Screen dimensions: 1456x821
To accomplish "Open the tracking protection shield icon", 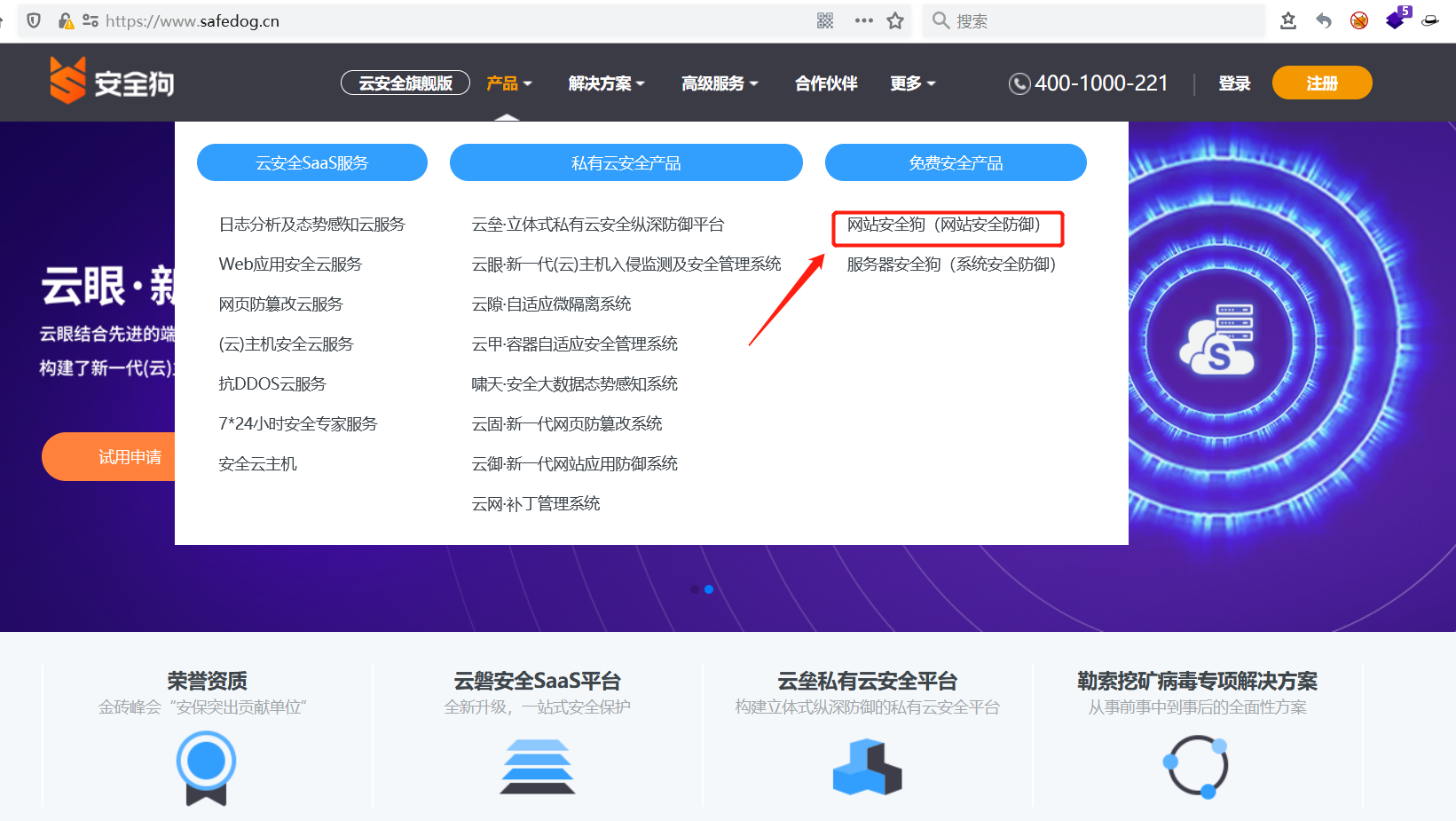I will click(x=33, y=20).
